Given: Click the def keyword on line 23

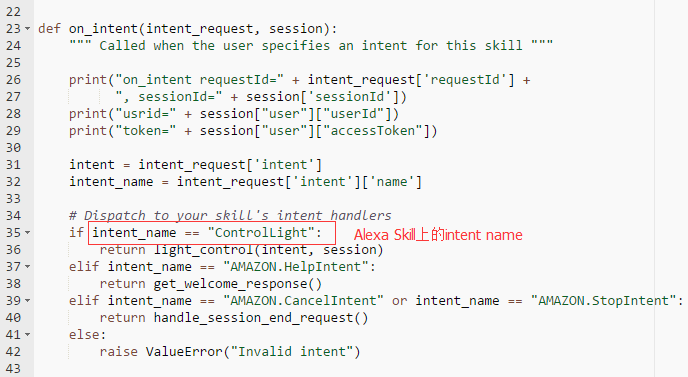Looking at the screenshot, I should click(x=49, y=29).
